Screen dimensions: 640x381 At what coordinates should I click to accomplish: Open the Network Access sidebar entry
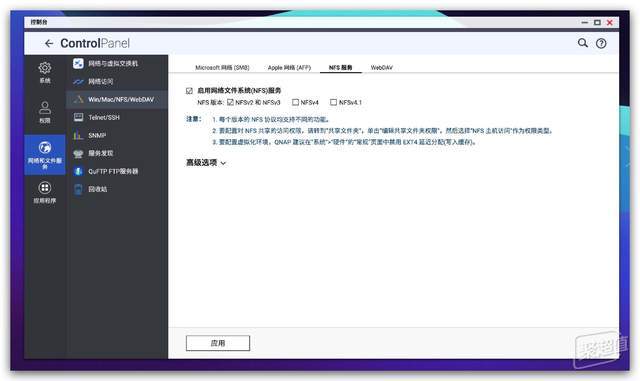pos(117,82)
